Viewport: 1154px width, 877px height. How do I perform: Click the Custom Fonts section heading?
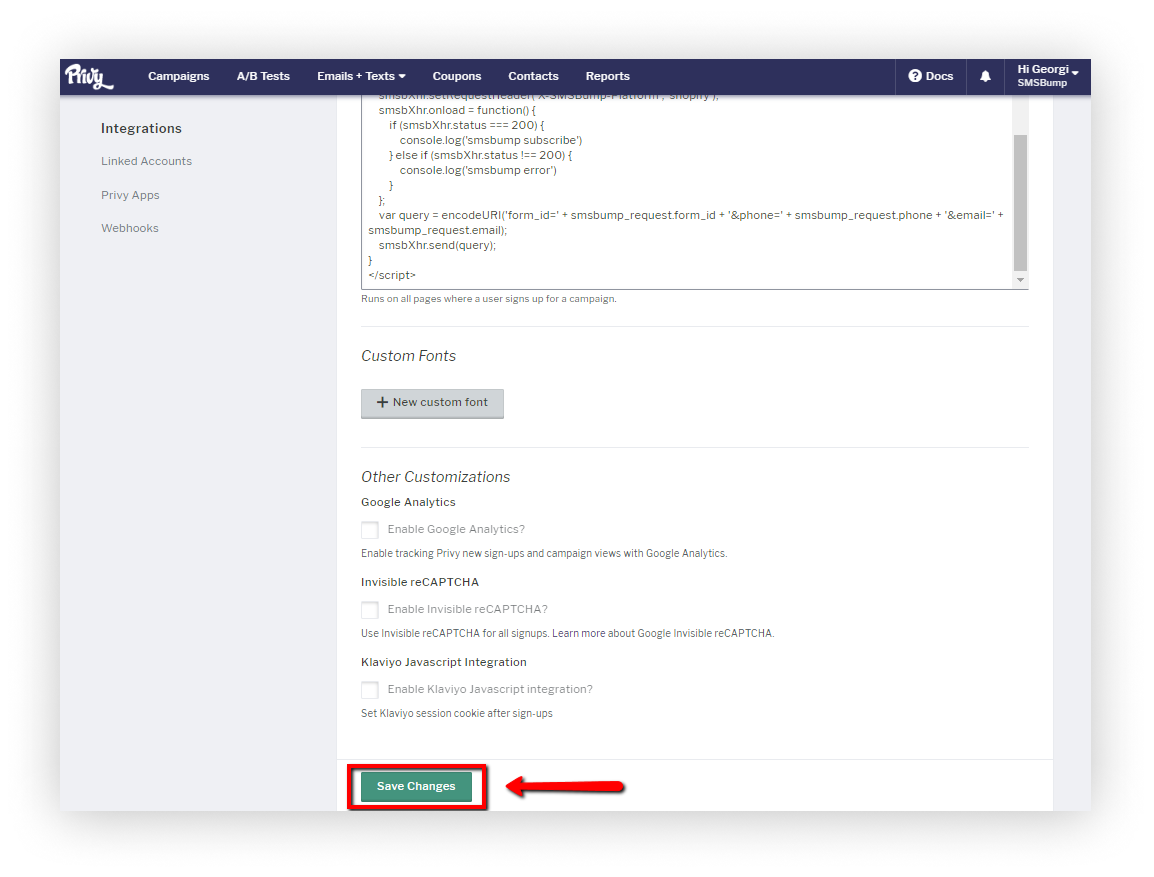click(408, 356)
